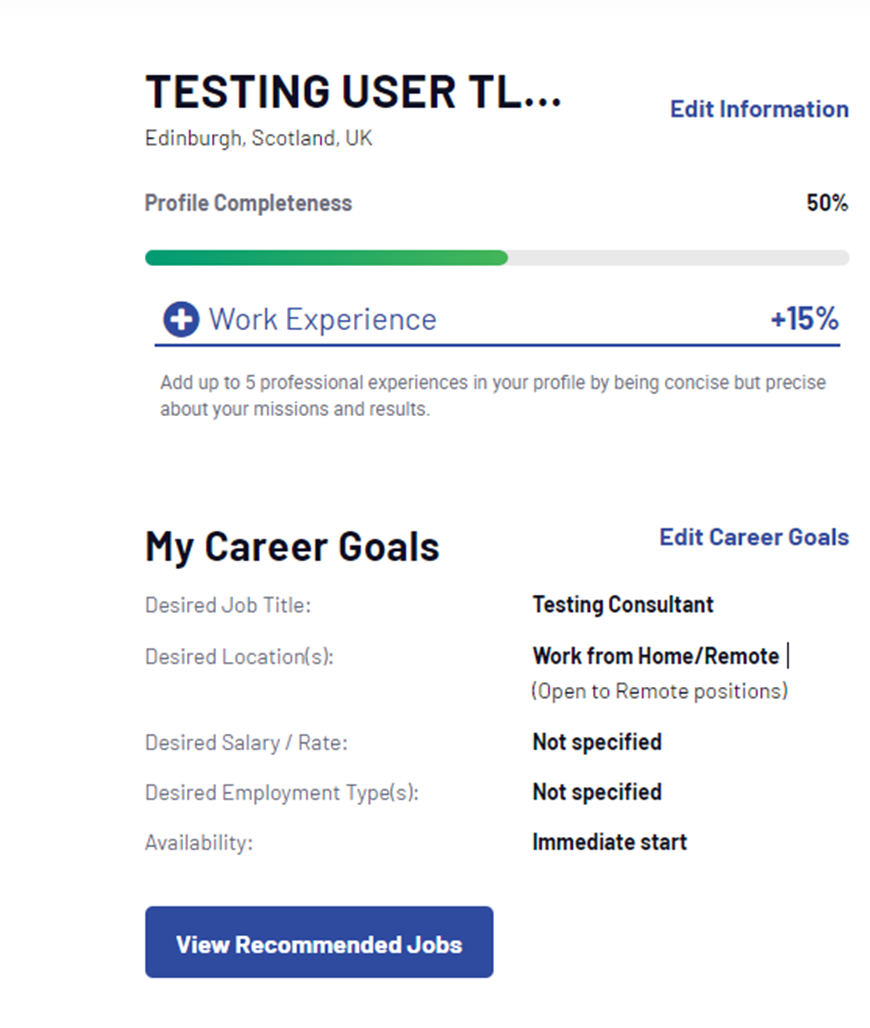Click the Profile Completeness label
This screenshot has width=870, height=1028.
coord(248,204)
